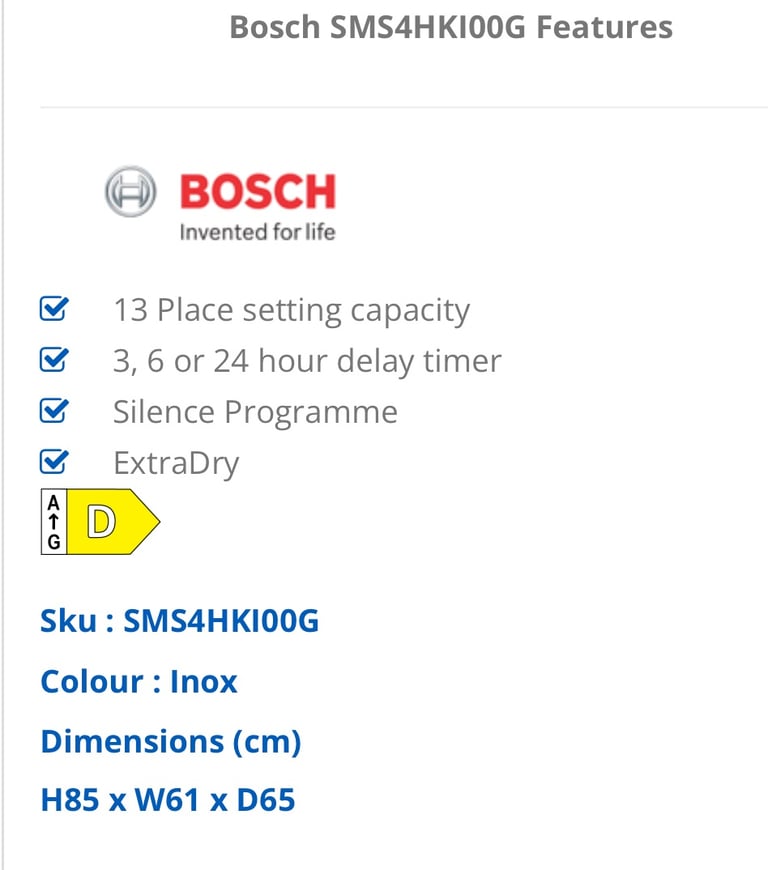Viewport: 768px width, 870px height.
Task: Select the 3, 6 or 24 hour delay timer text
Action: click(307, 361)
